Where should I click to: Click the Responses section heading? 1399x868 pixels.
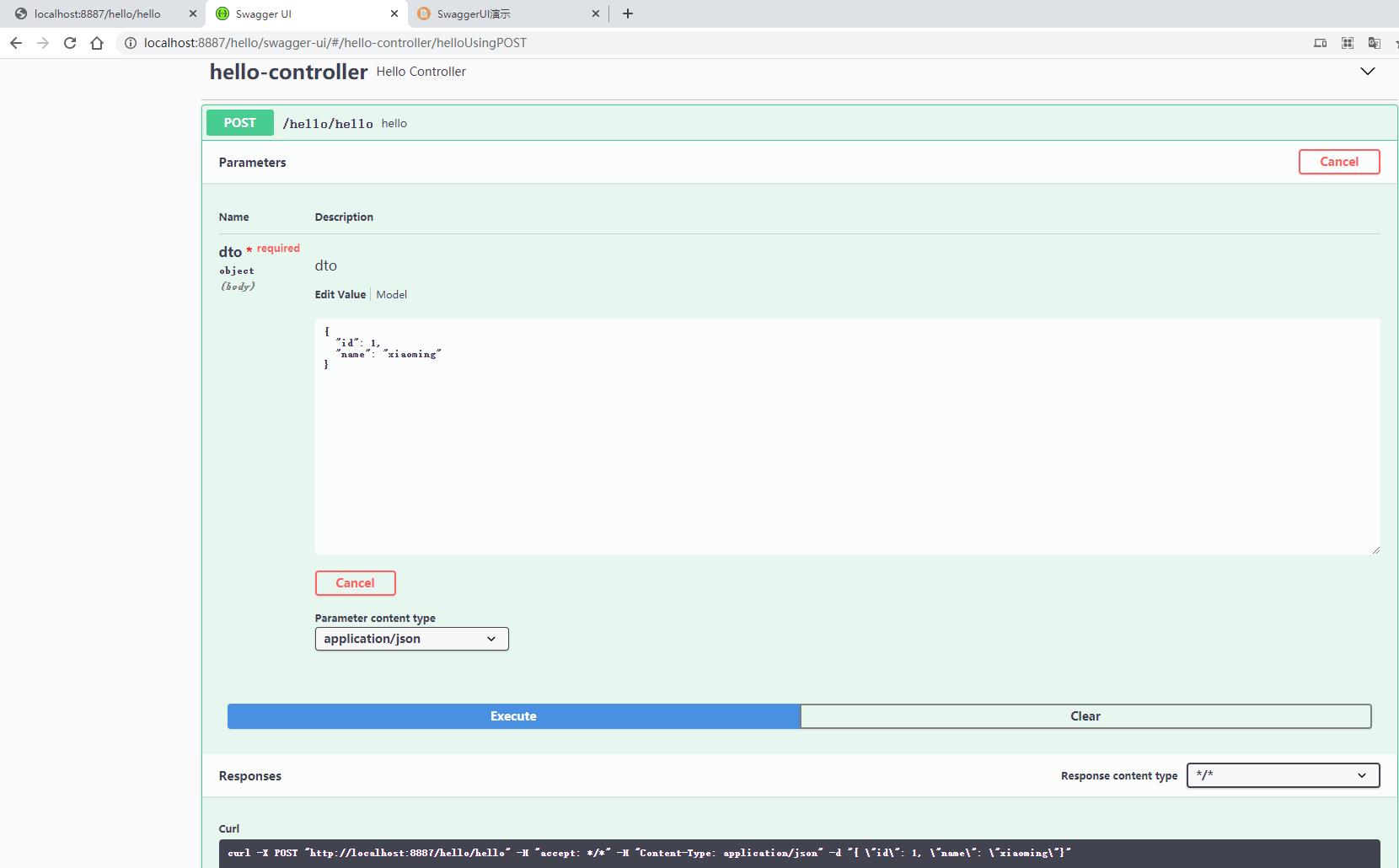[250, 776]
